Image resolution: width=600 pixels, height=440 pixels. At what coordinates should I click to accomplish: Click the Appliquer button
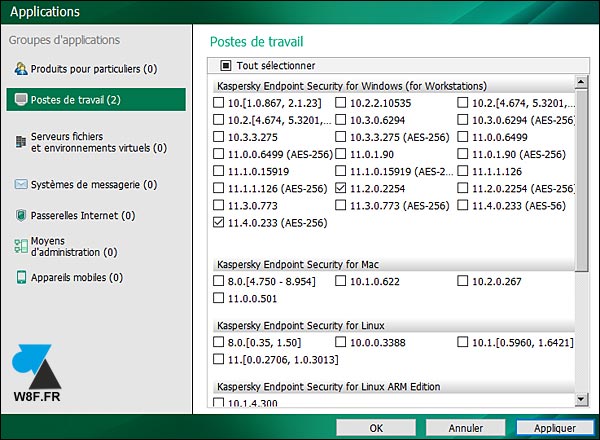pos(555,428)
